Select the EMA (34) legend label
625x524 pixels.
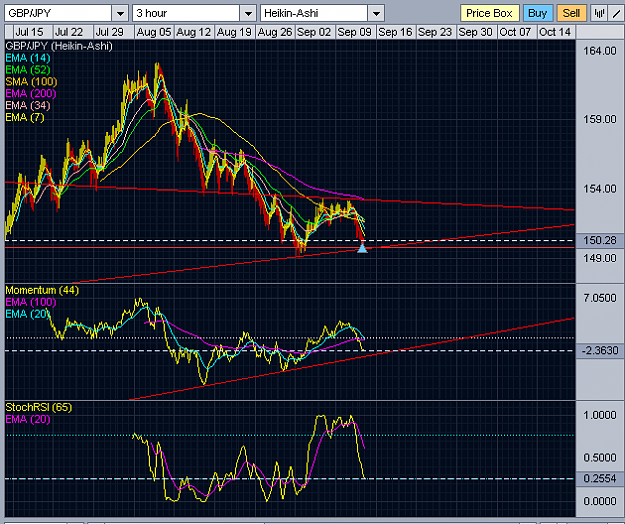[28, 106]
